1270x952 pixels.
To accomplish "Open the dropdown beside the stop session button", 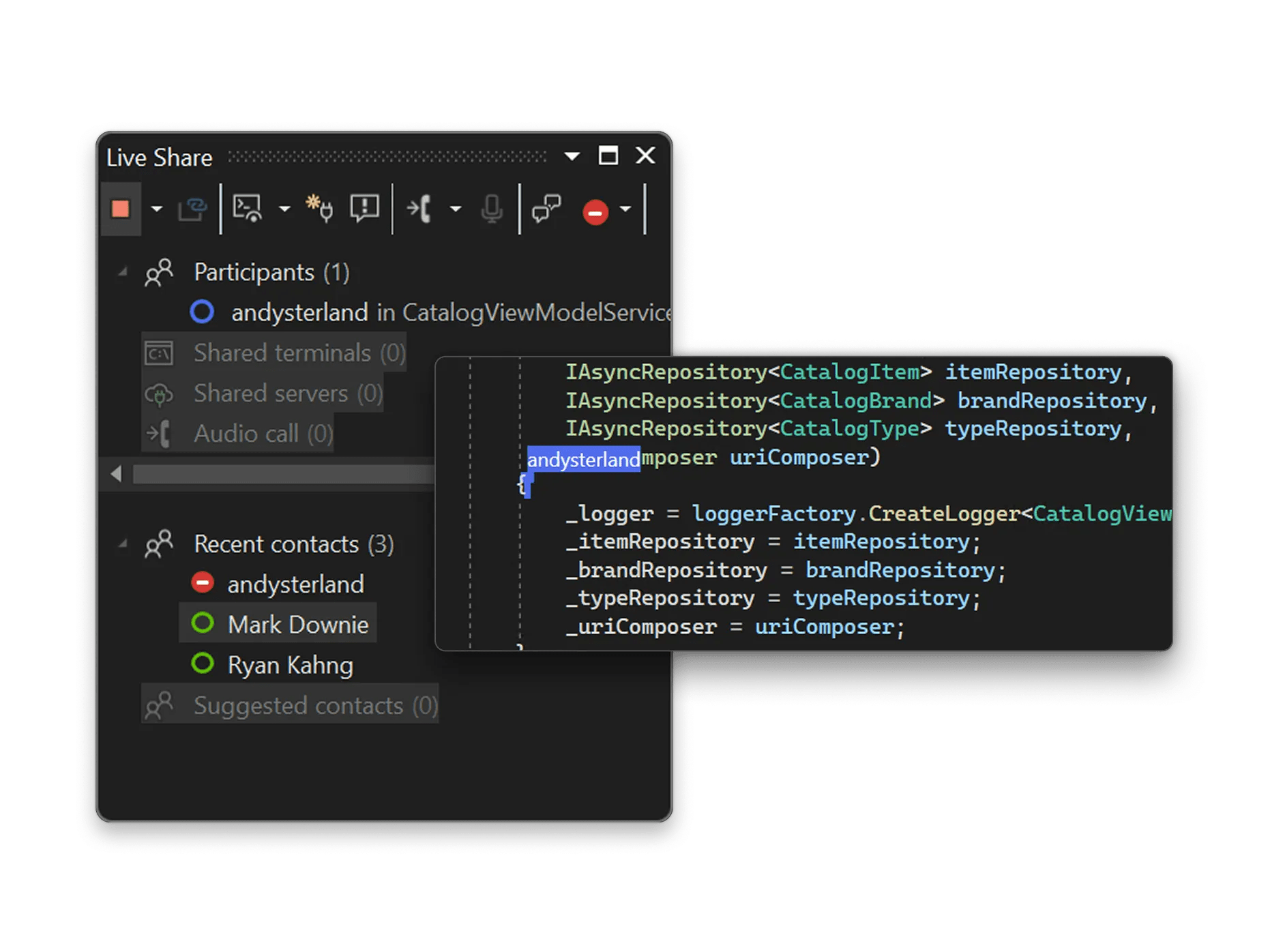I will (x=157, y=209).
